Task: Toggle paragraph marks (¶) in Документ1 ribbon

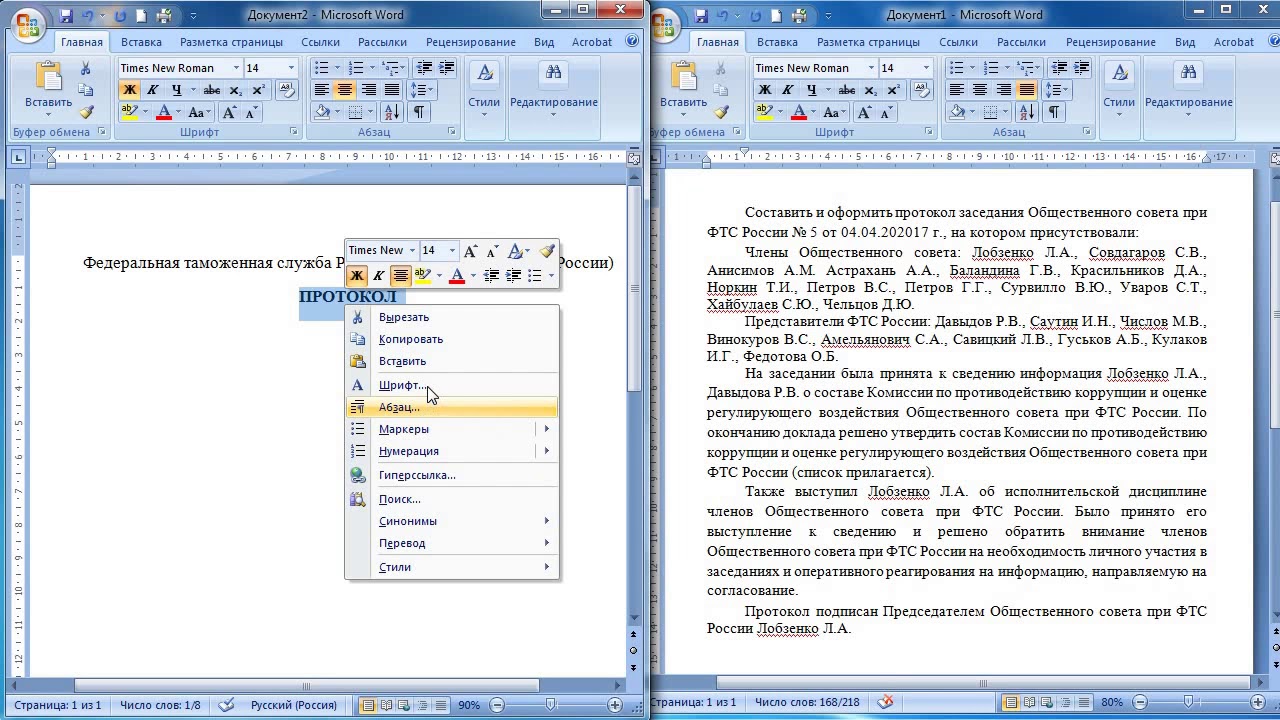Action: [x=1053, y=112]
